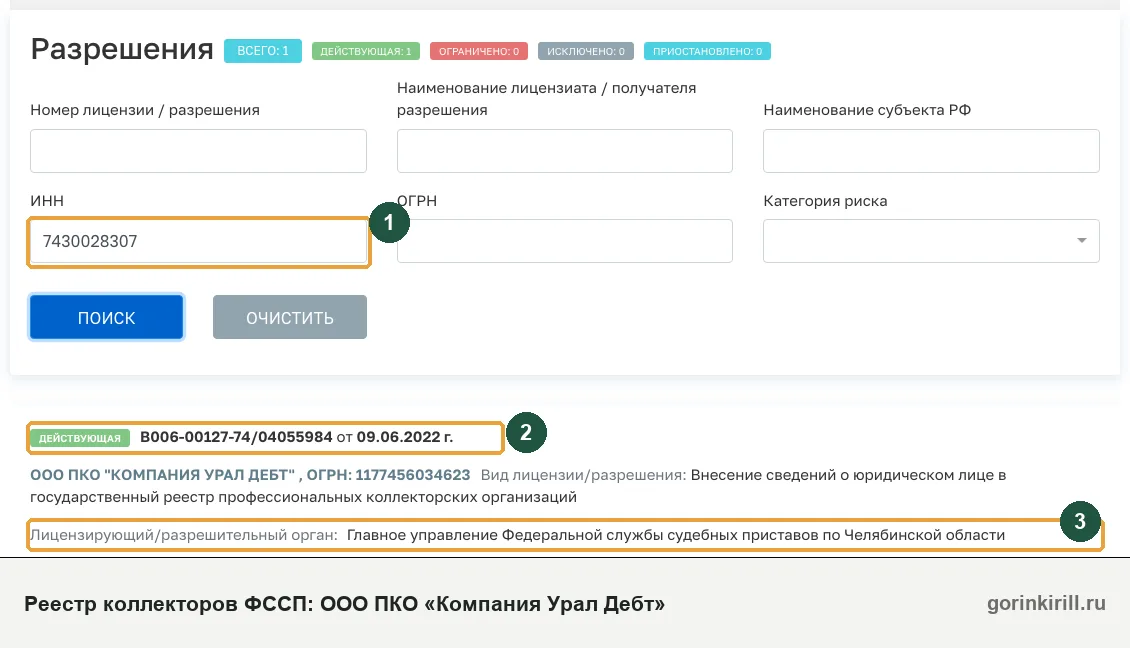The height and width of the screenshot is (648, 1130).
Task: Focus the ИНН field containing 7430028307
Action: [x=198, y=241]
